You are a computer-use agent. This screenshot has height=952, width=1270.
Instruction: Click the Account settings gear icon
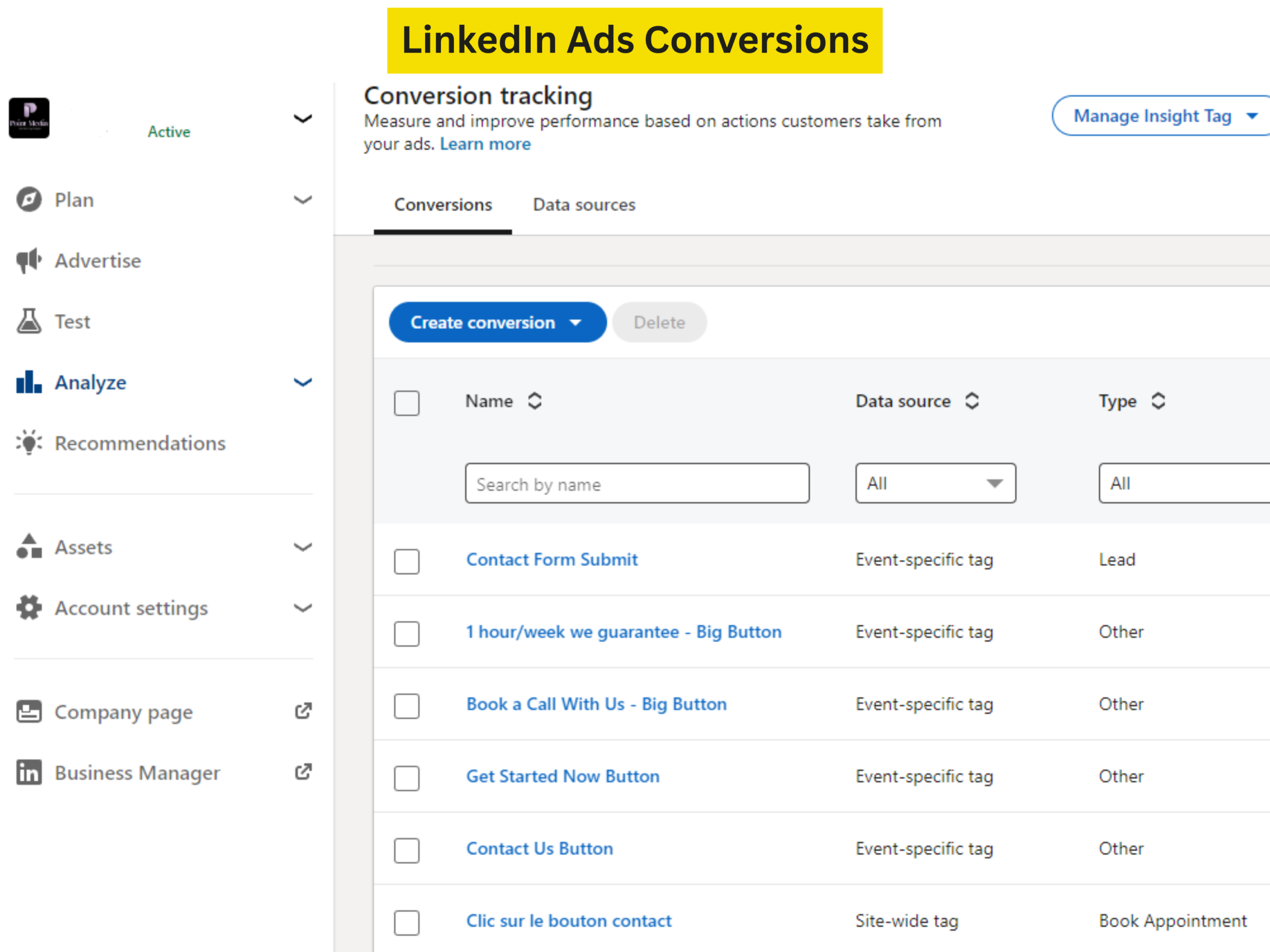29,608
